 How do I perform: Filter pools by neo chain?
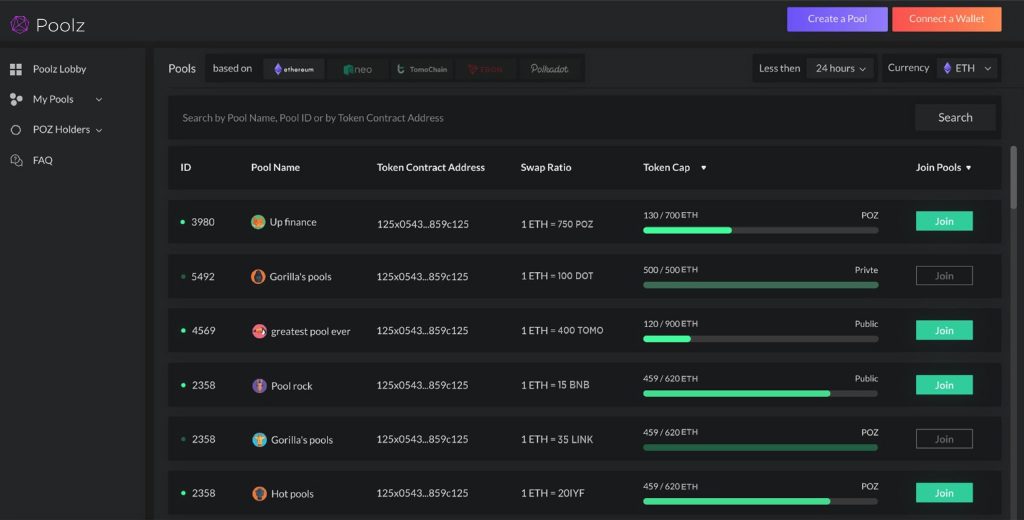358,69
